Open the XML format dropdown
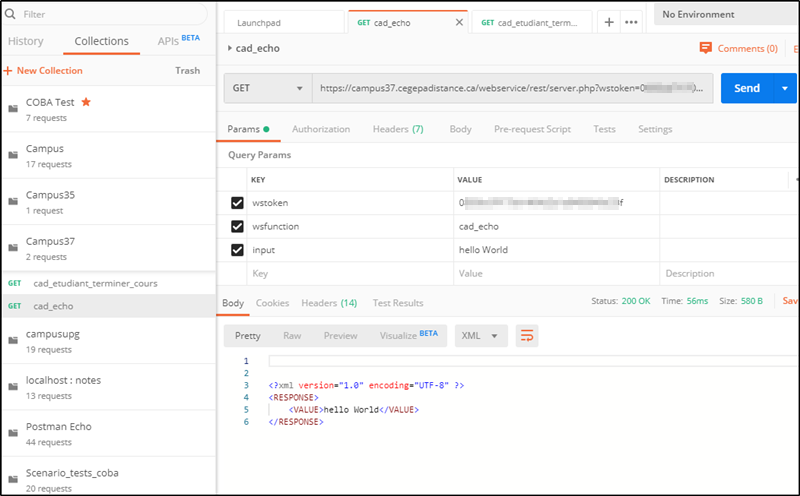The image size is (800, 496). tap(481, 336)
